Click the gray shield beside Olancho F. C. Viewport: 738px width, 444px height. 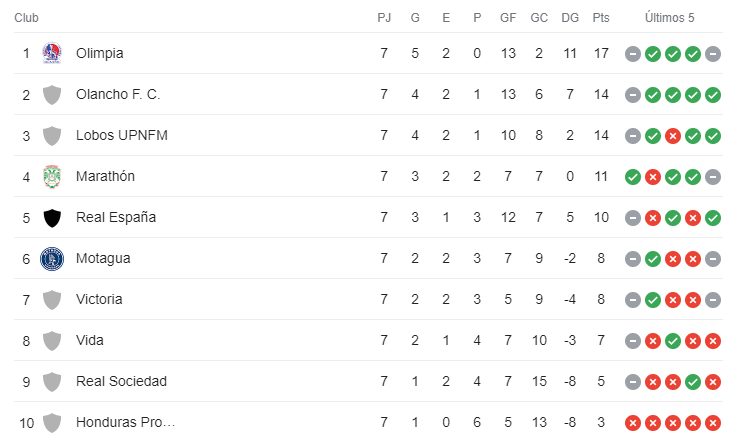point(52,95)
